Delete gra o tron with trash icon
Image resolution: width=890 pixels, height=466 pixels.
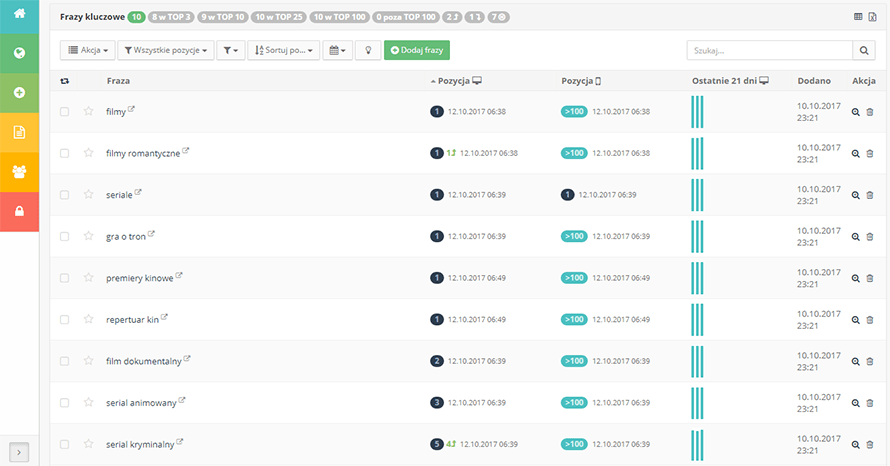(870, 237)
